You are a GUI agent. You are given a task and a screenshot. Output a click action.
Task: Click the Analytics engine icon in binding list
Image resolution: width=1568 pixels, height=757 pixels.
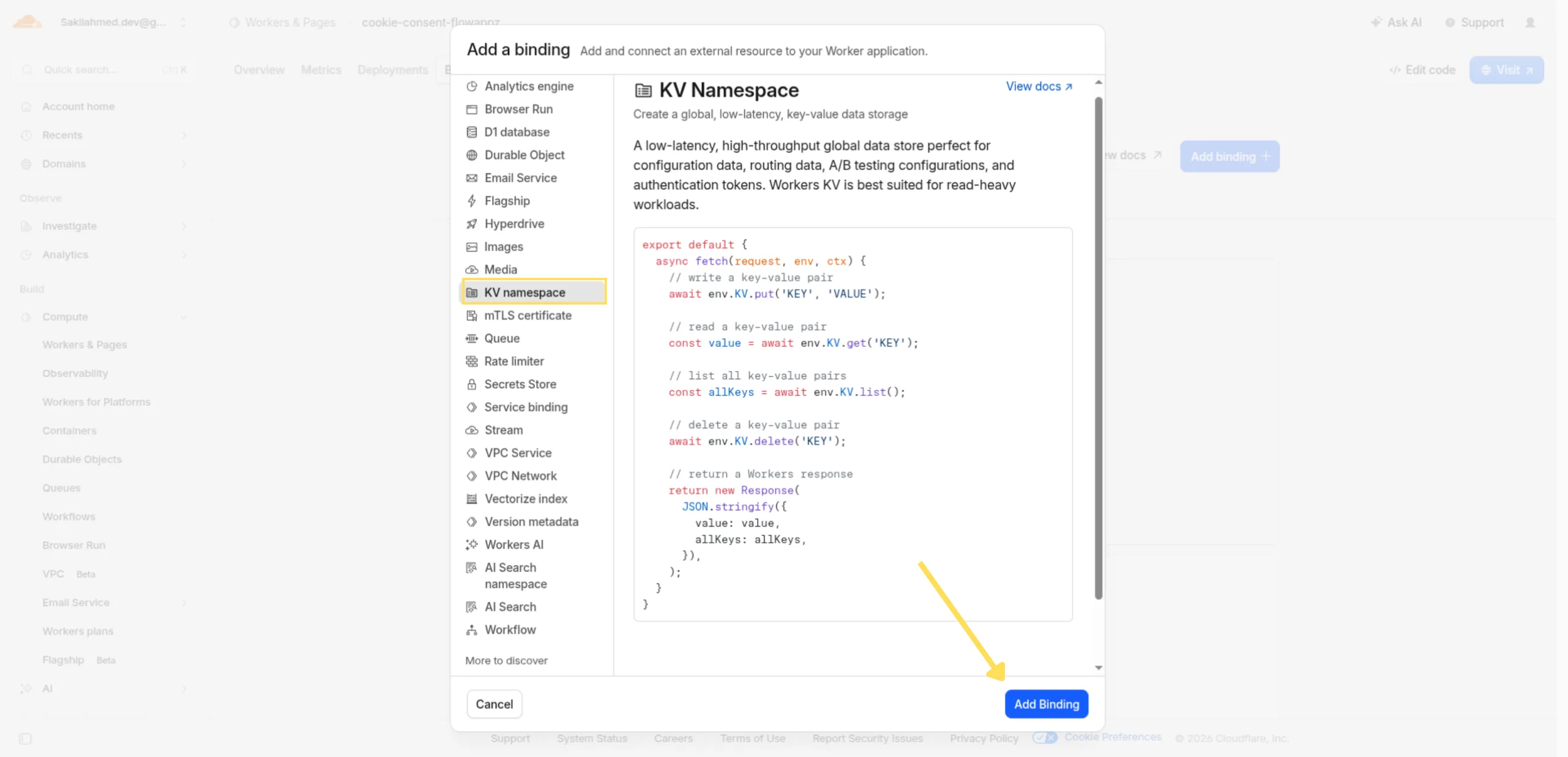(471, 86)
